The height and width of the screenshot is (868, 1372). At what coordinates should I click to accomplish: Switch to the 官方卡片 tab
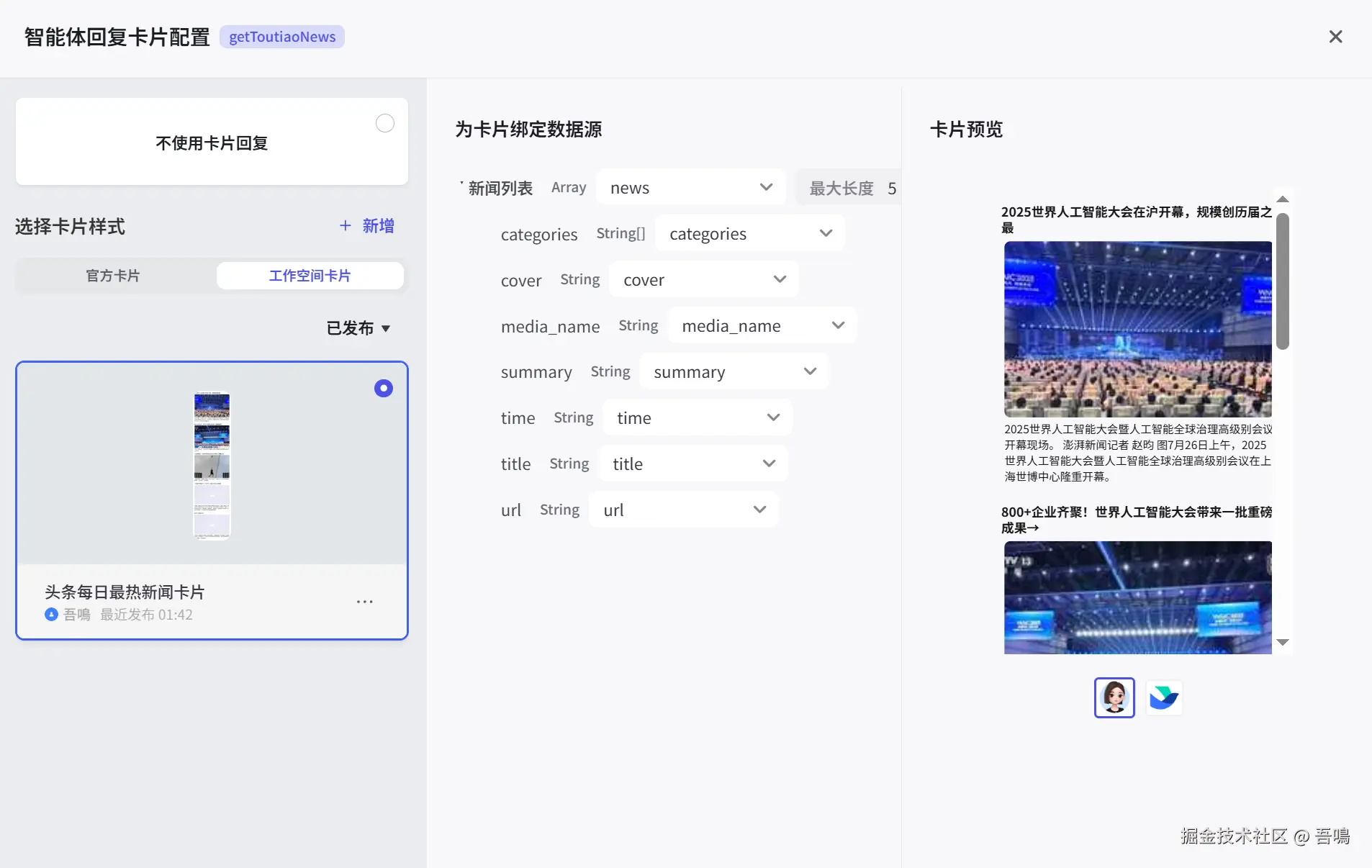pos(113,276)
